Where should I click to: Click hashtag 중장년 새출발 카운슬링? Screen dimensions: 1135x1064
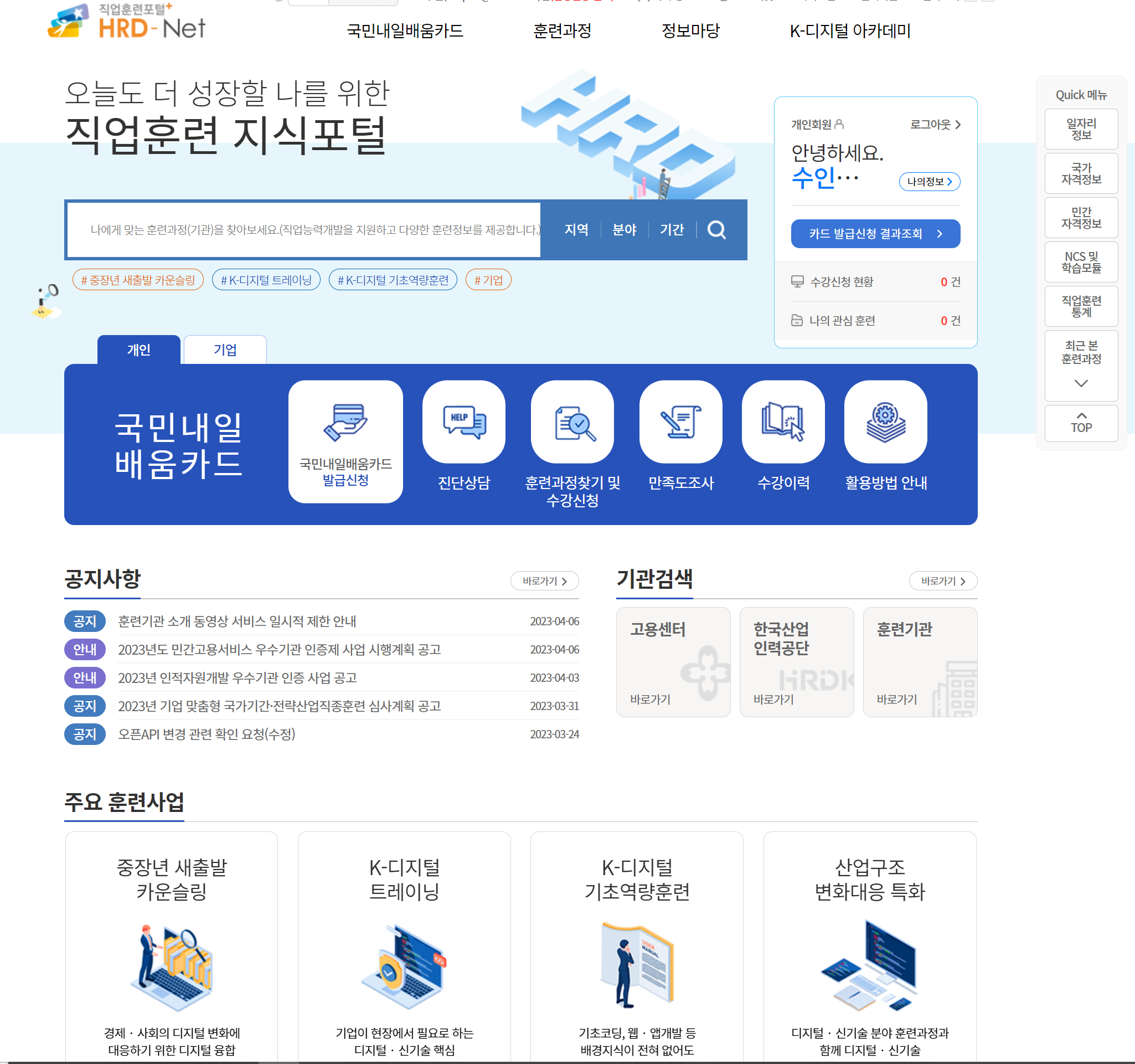point(138,280)
